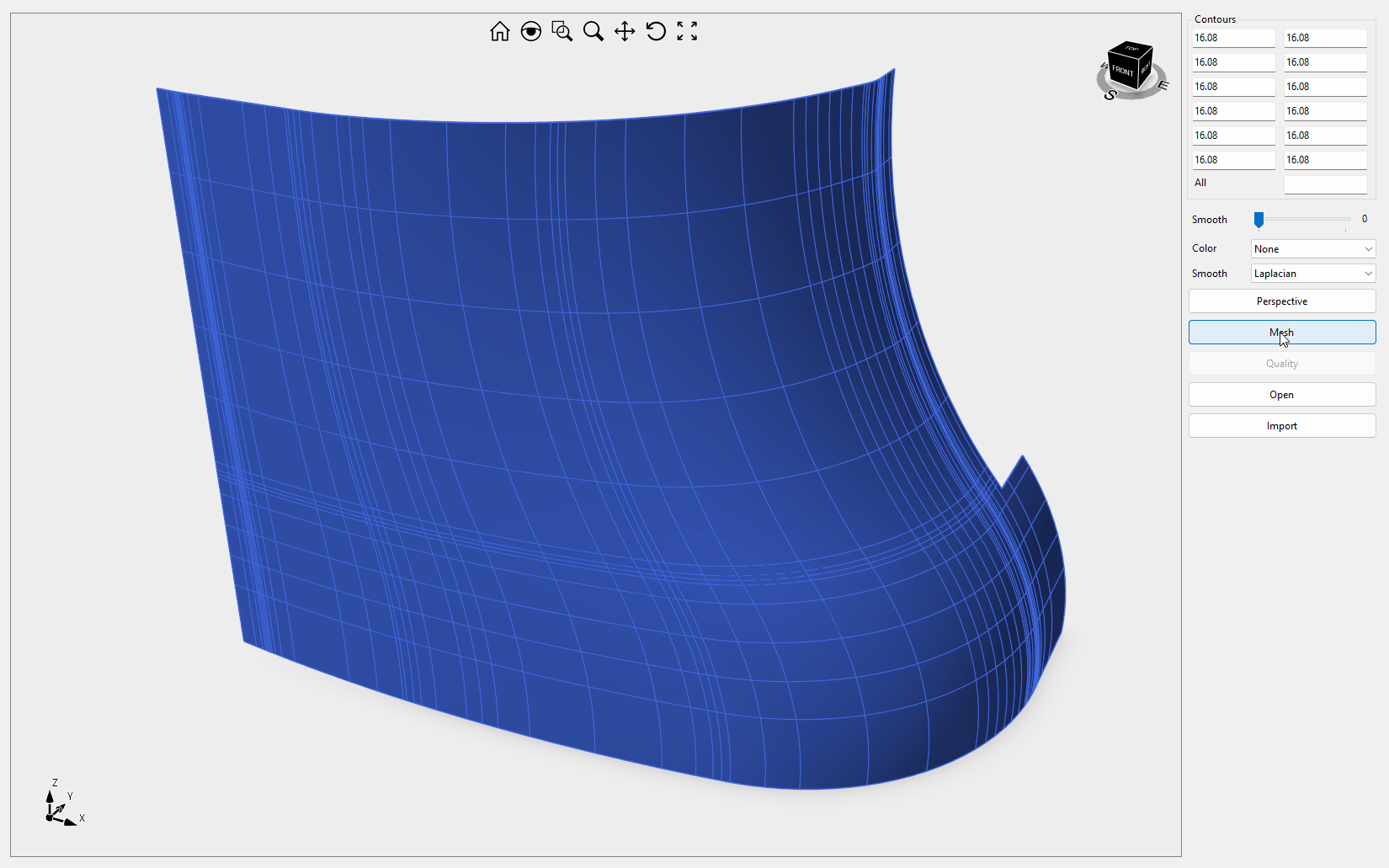
Task: Open the Color dropdown set to None
Action: pos(1312,249)
